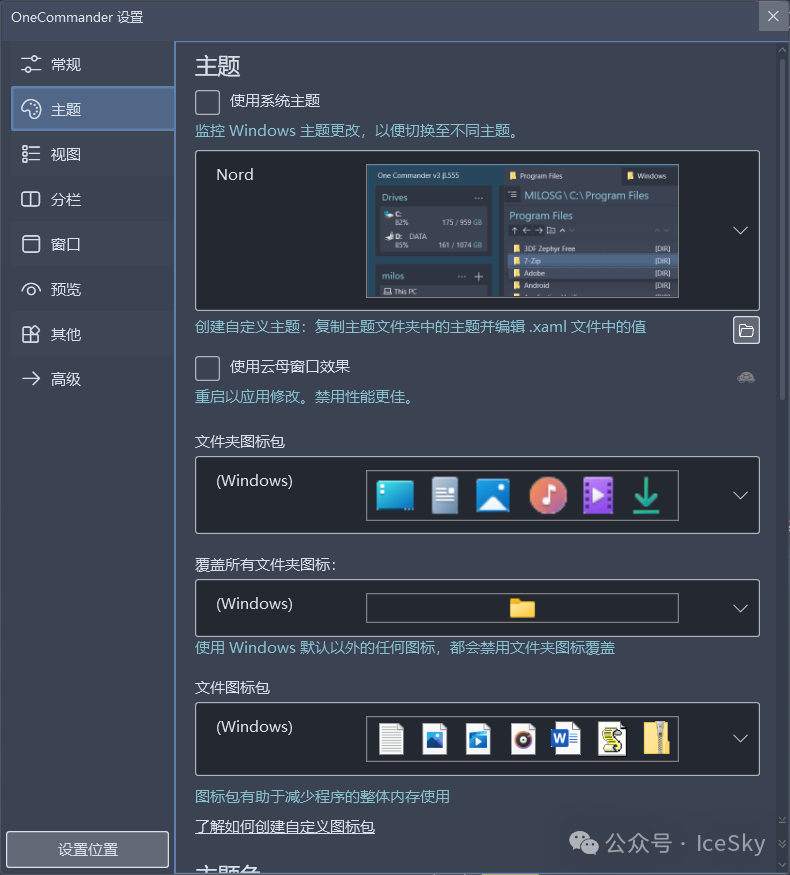This screenshot has height=875, width=790.
Task: Open the 了解如何创建自定义图标包 link
Action: click(x=285, y=827)
